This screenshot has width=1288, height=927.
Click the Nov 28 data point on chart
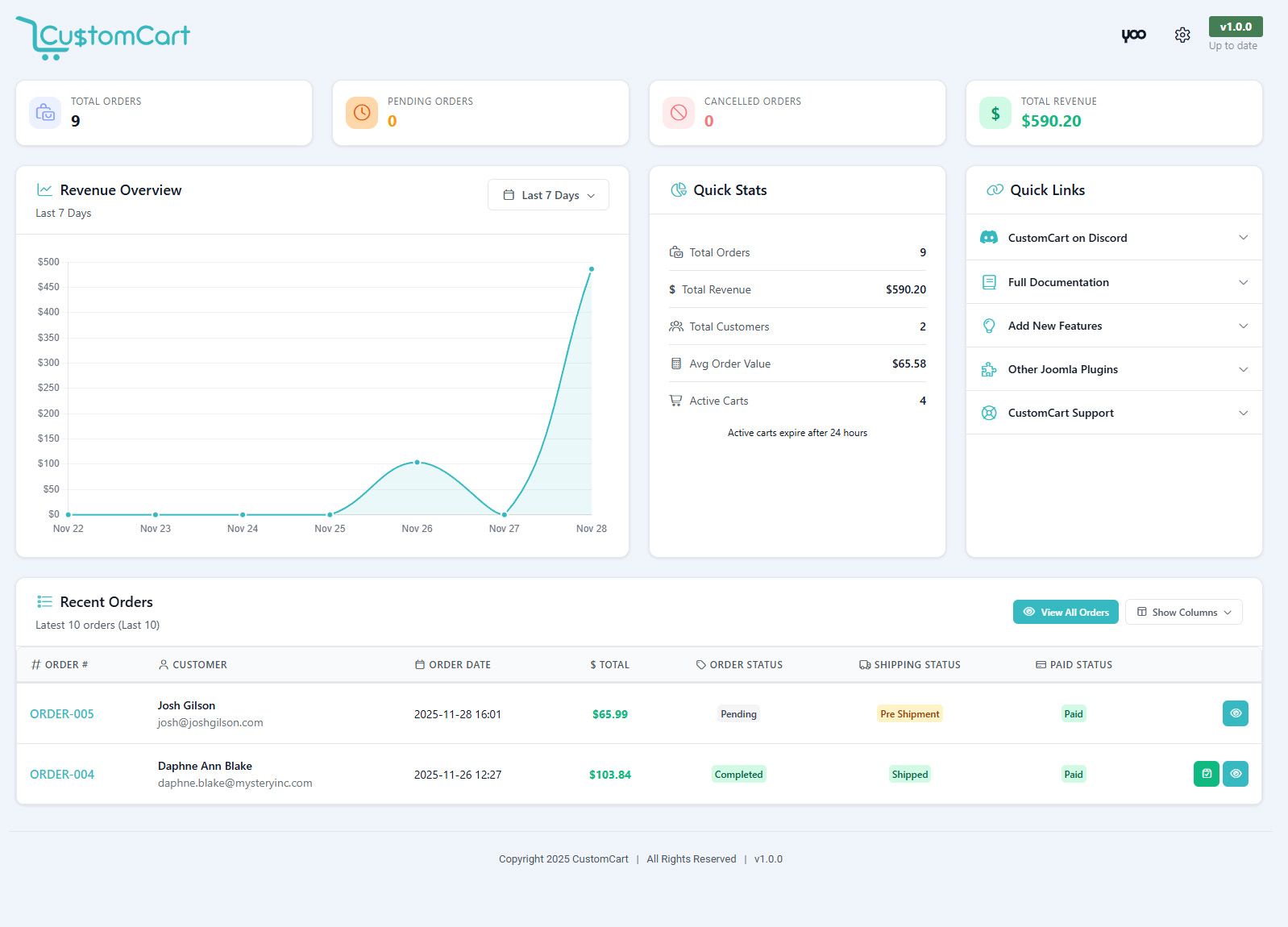point(592,269)
